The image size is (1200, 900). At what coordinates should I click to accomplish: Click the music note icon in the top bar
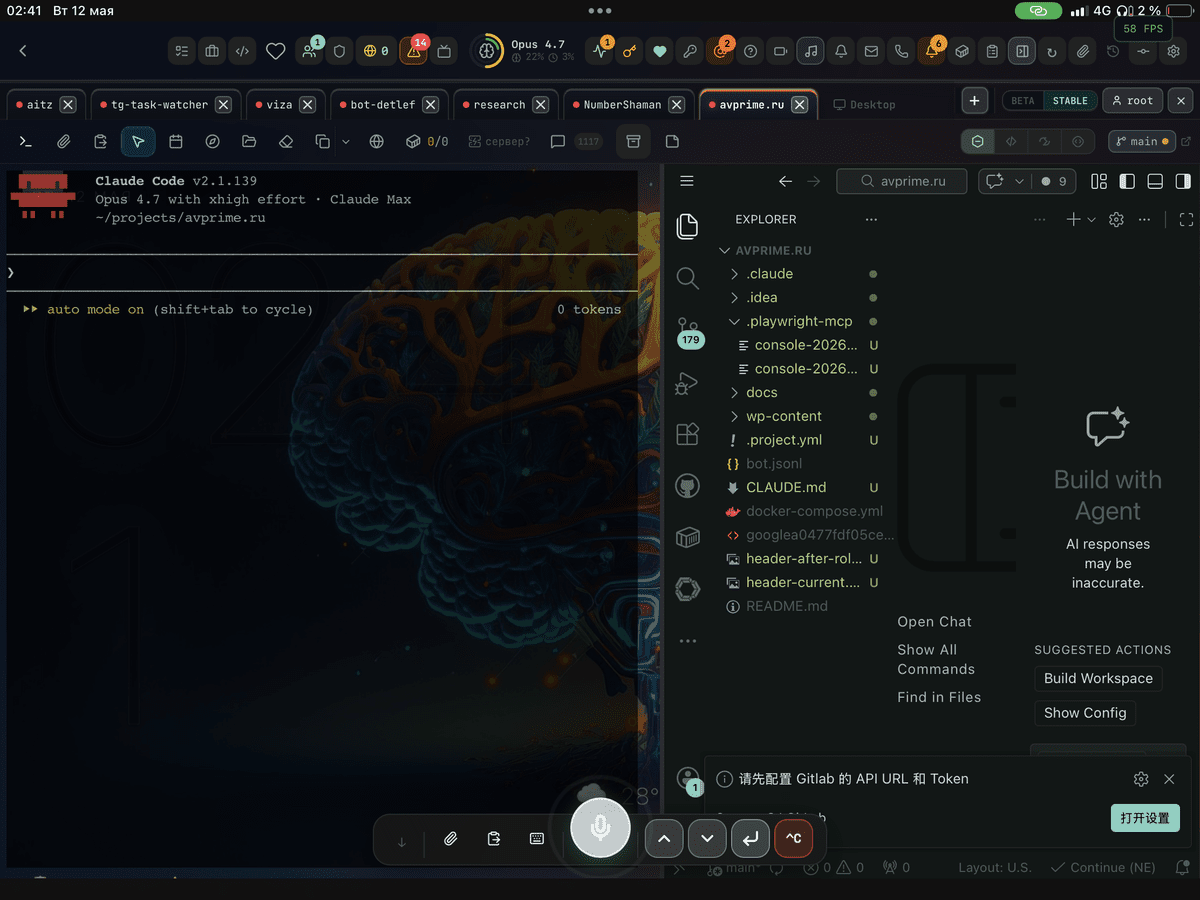click(811, 51)
